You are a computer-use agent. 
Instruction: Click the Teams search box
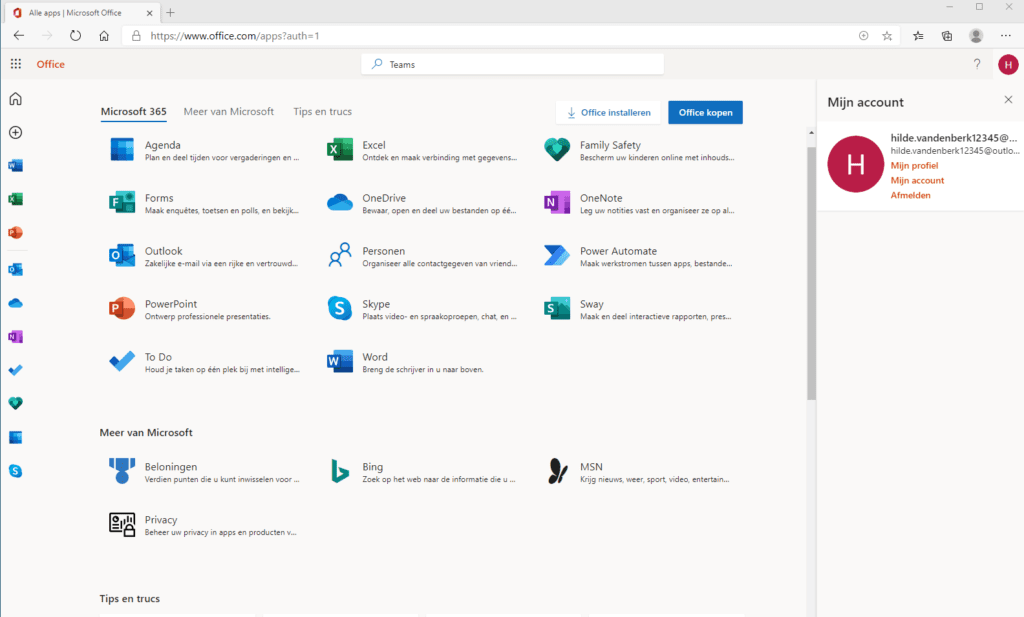[x=513, y=64]
